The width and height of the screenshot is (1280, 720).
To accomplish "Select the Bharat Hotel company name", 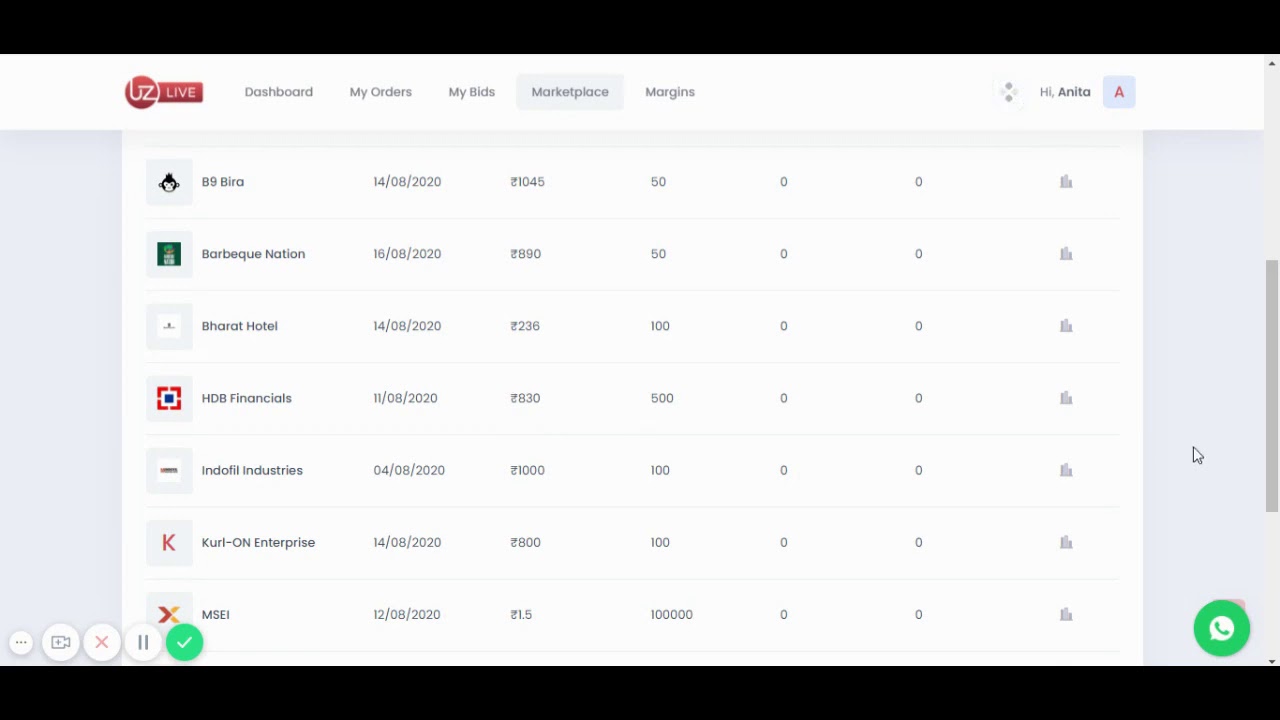I will click(x=240, y=326).
